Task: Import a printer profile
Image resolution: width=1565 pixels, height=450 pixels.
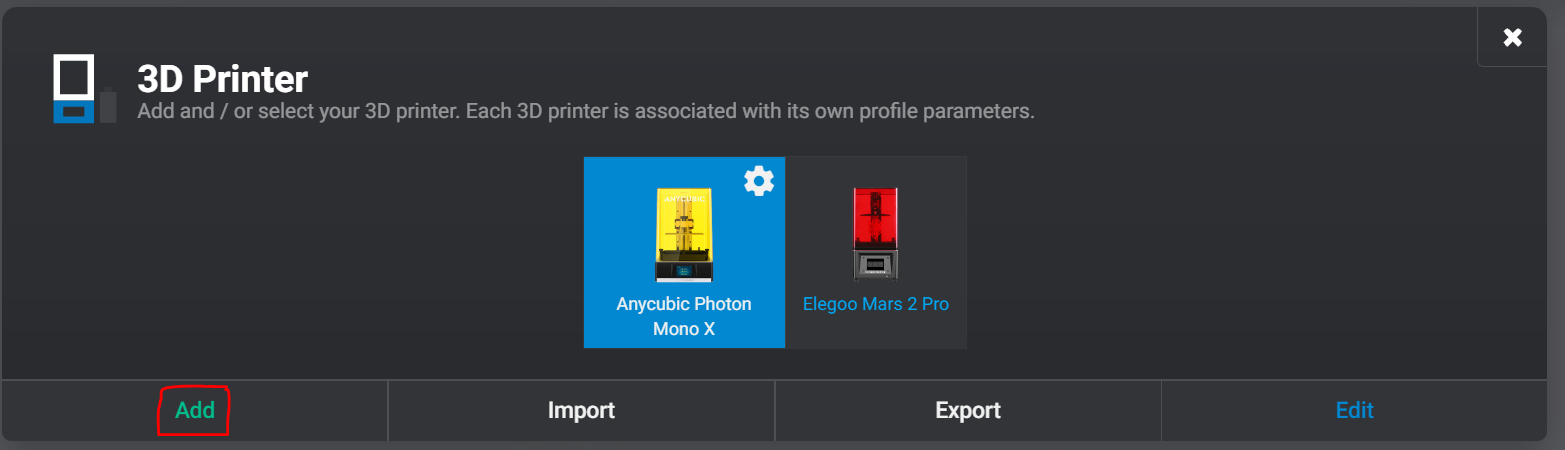Action: pos(581,410)
